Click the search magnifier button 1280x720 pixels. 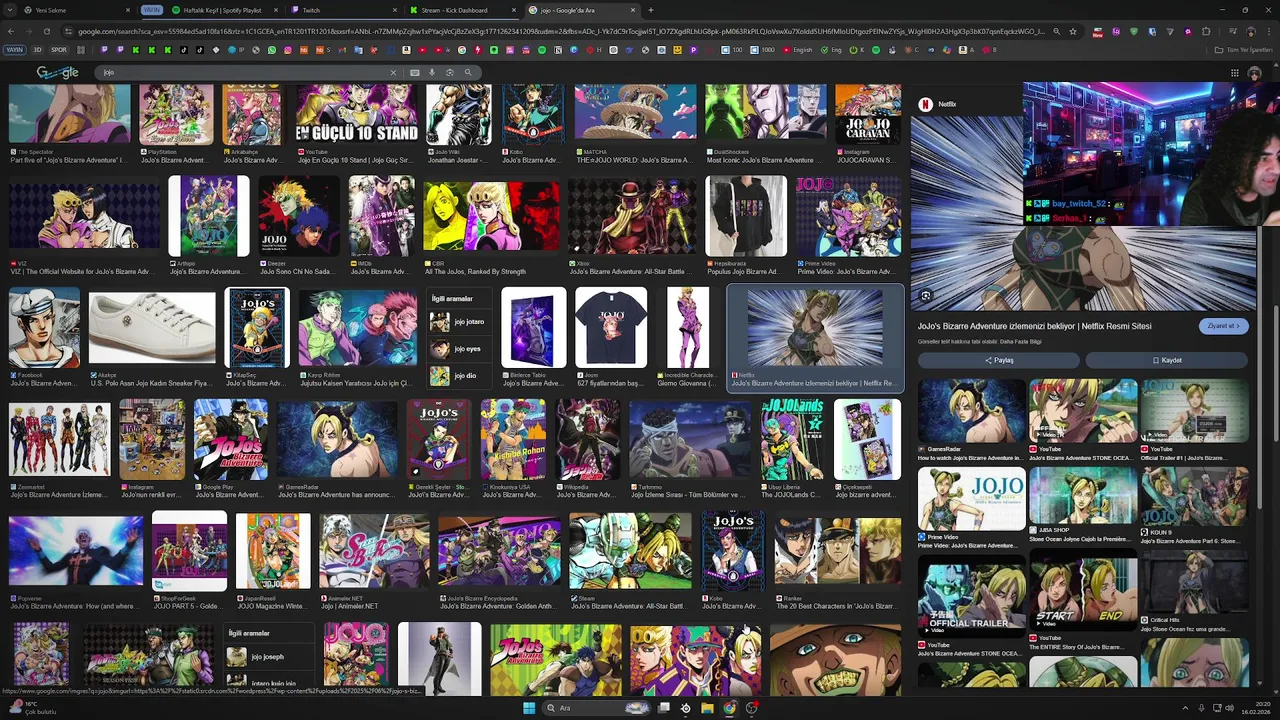[467, 72]
